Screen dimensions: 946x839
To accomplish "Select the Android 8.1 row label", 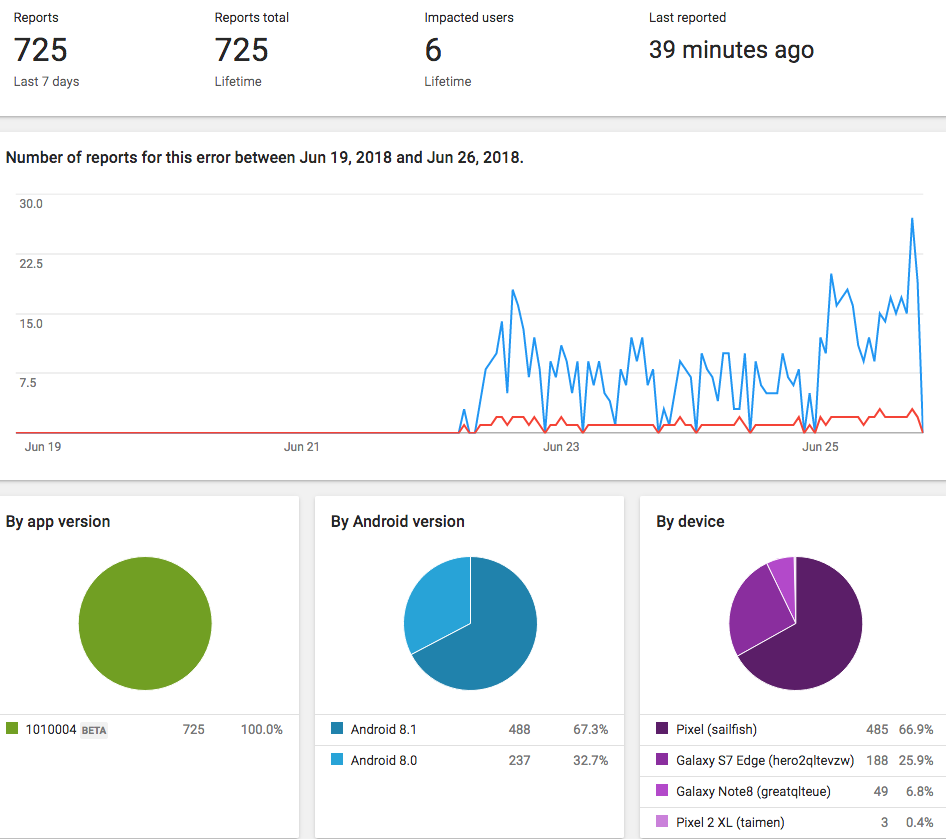I will click(384, 729).
